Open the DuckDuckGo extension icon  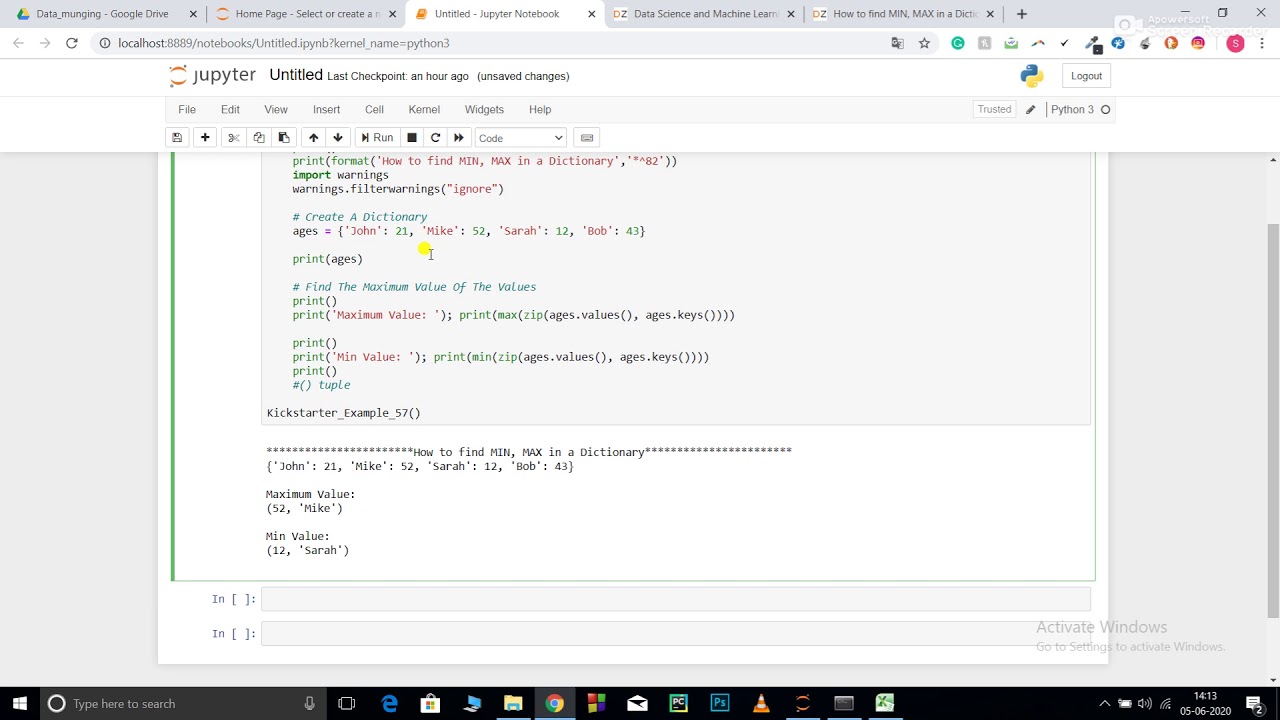pyautogui.click(x=1171, y=43)
